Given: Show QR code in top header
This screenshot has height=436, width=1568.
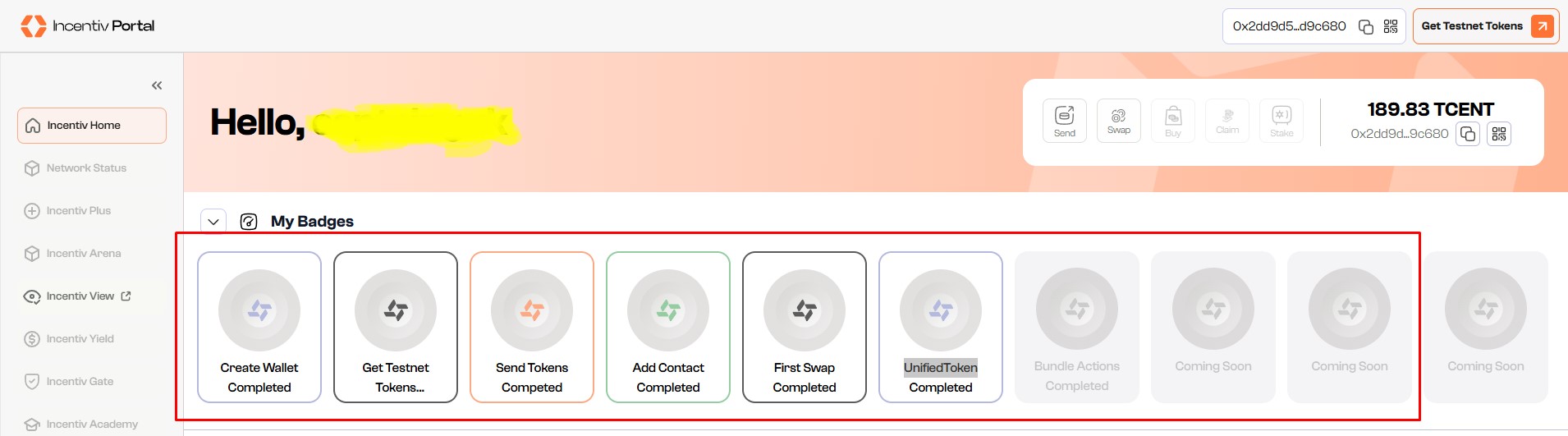Looking at the screenshot, I should coord(1391,26).
